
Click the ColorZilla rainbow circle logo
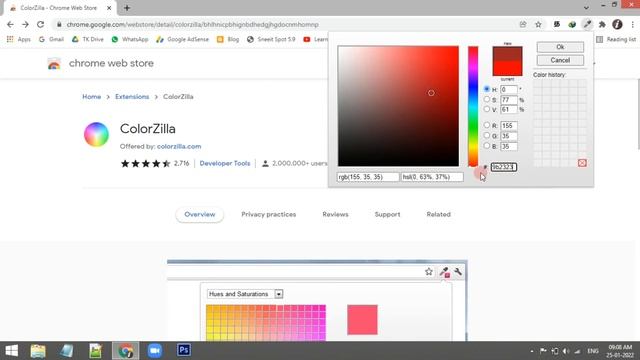coord(96,134)
